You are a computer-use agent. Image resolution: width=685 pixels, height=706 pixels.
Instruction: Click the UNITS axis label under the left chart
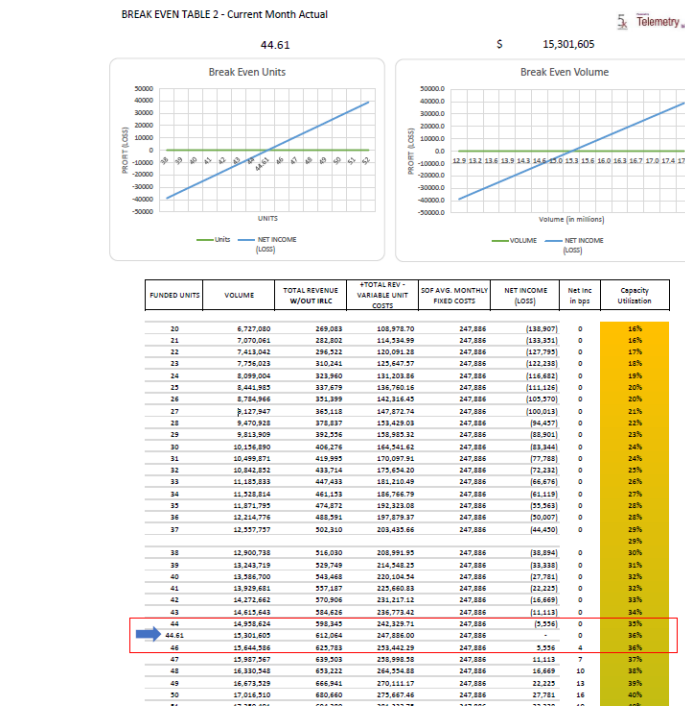pos(267,216)
